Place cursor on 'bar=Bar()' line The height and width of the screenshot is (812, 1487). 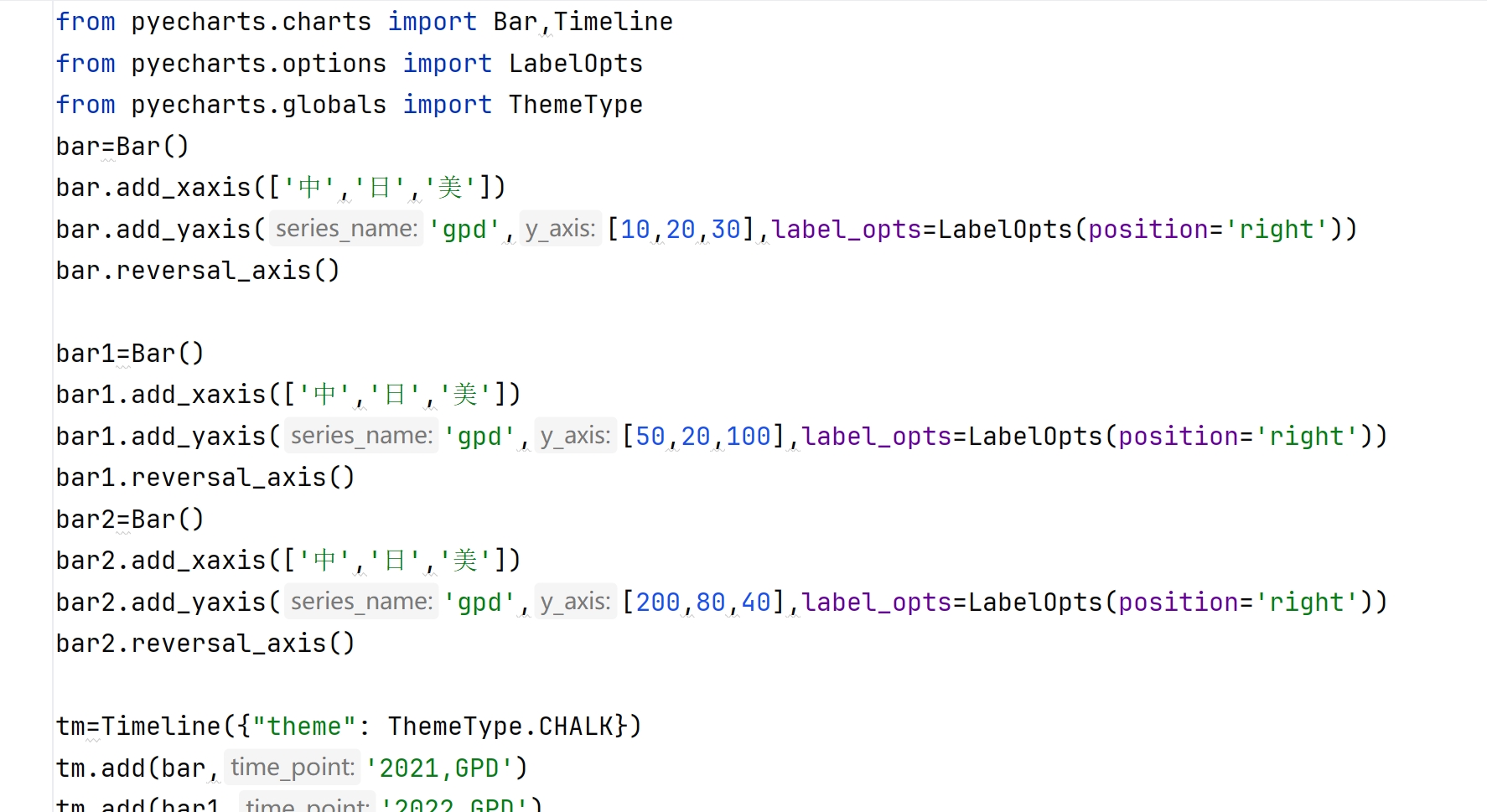(x=122, y=147)
